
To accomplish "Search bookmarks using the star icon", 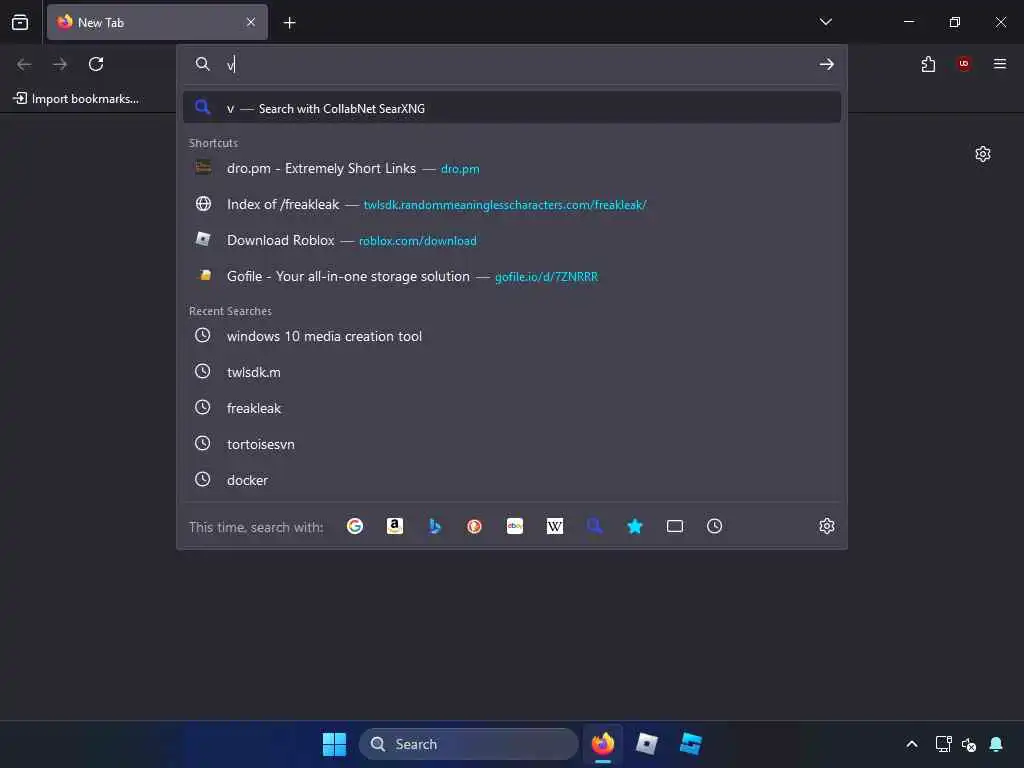I will pyautogui.click(x=635, y=526).
